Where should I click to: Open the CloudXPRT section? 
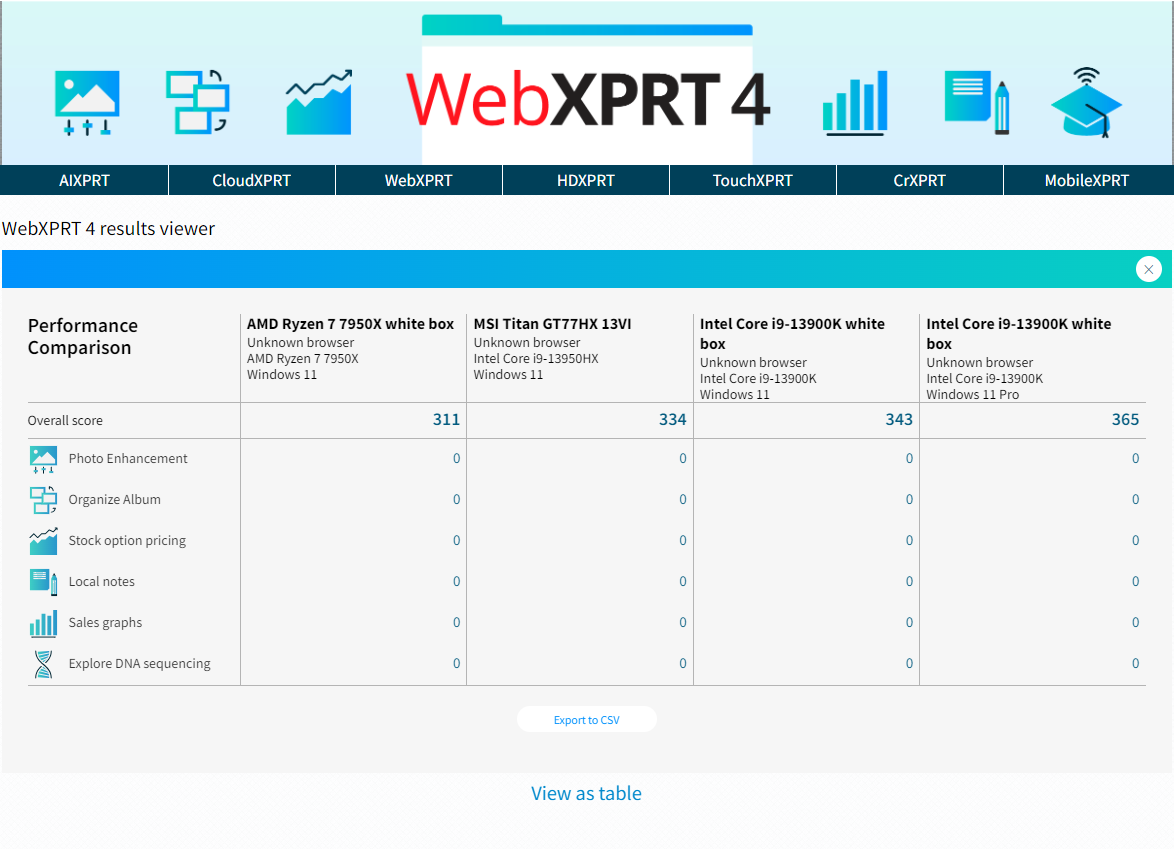(251, 180)
